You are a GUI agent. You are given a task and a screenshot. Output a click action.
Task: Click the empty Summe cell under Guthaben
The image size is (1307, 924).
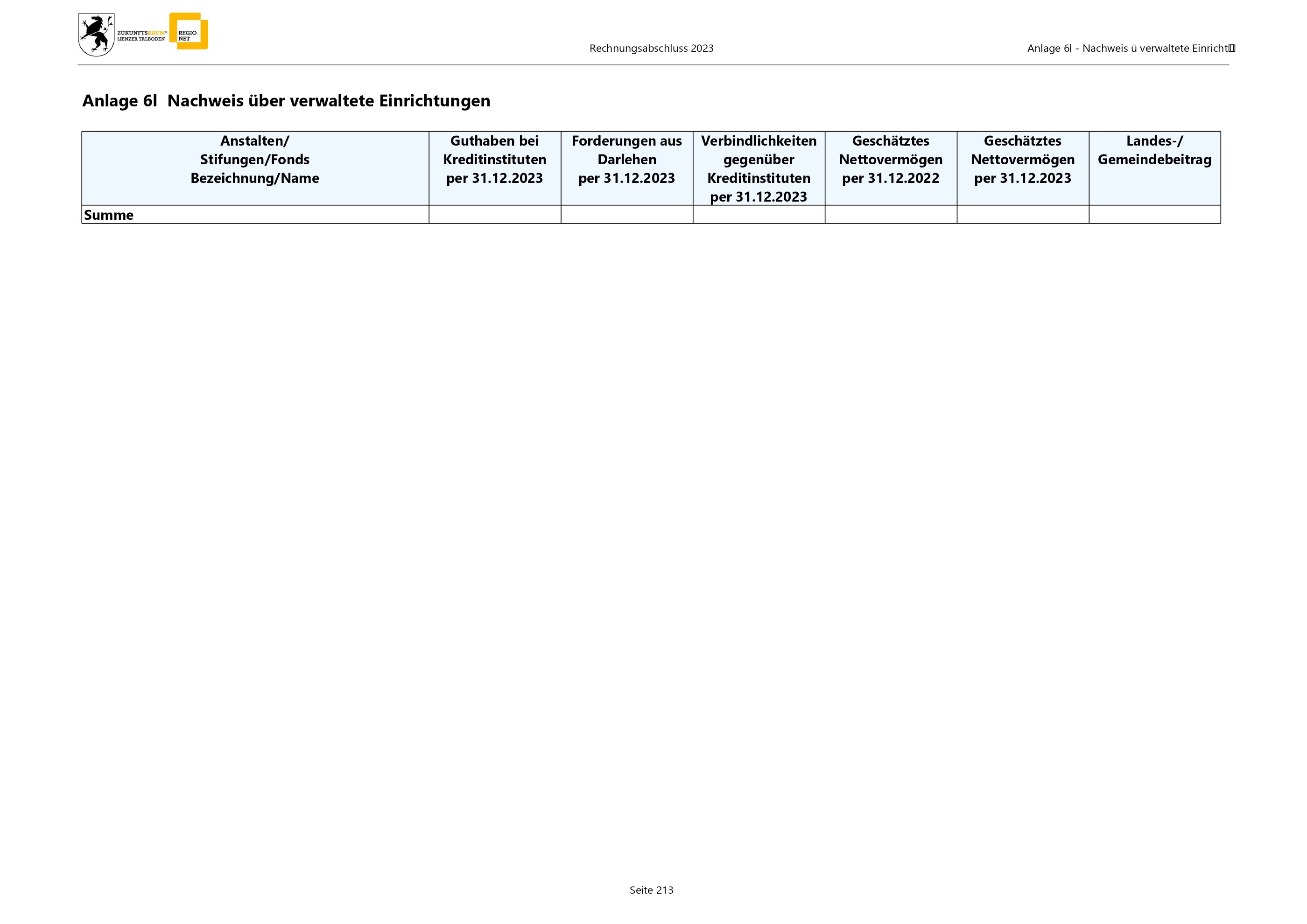(494, 215)
